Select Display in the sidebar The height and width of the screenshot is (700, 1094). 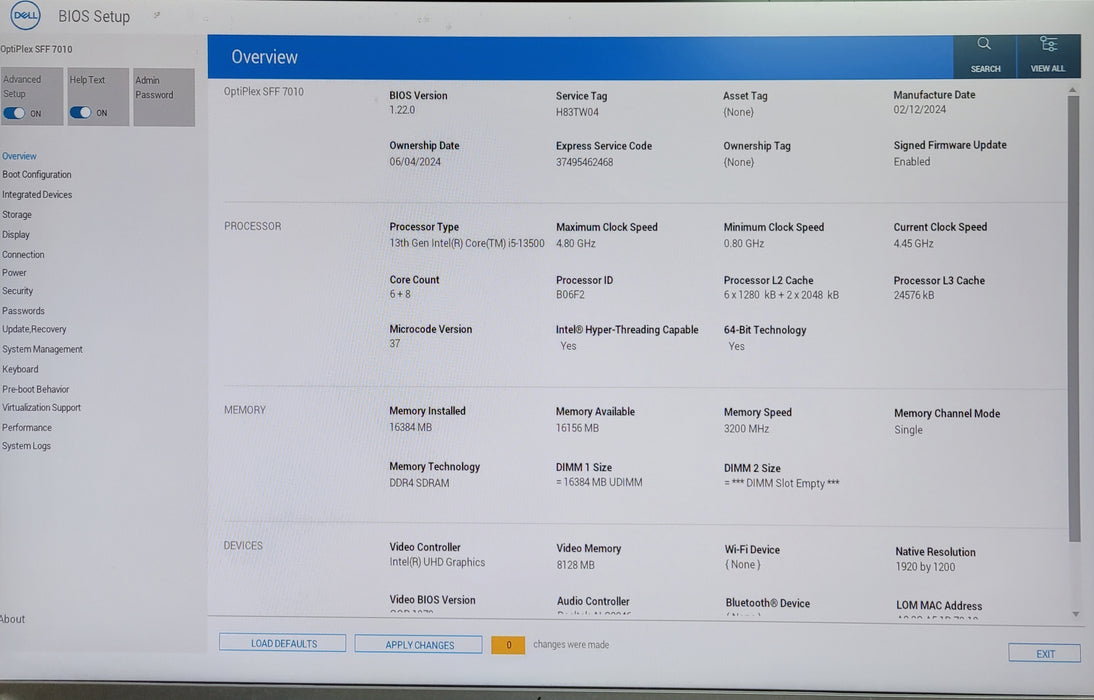(x=15, y=234)
